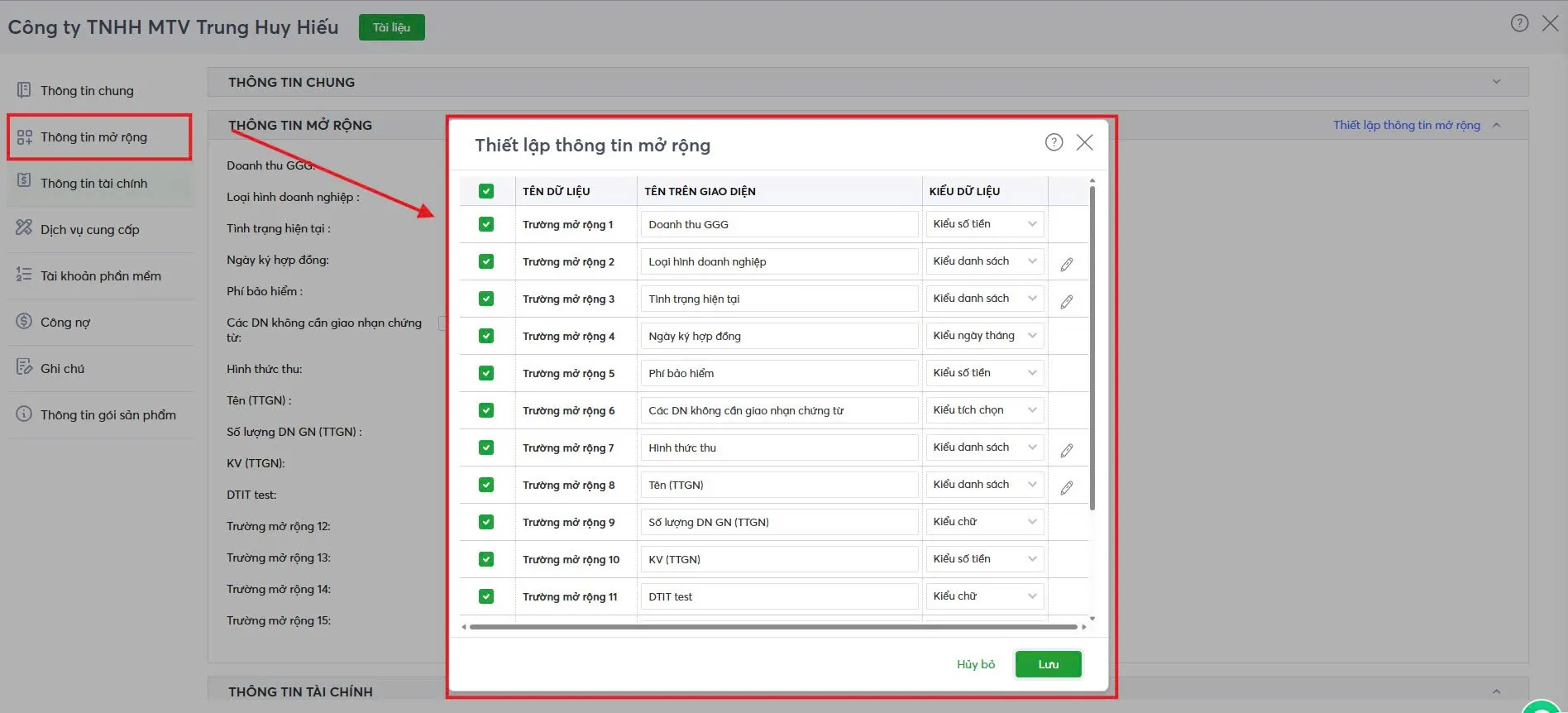Click the horizontal scrollbar in the dialog table
1568x713 pixels.
pos(773,627)
